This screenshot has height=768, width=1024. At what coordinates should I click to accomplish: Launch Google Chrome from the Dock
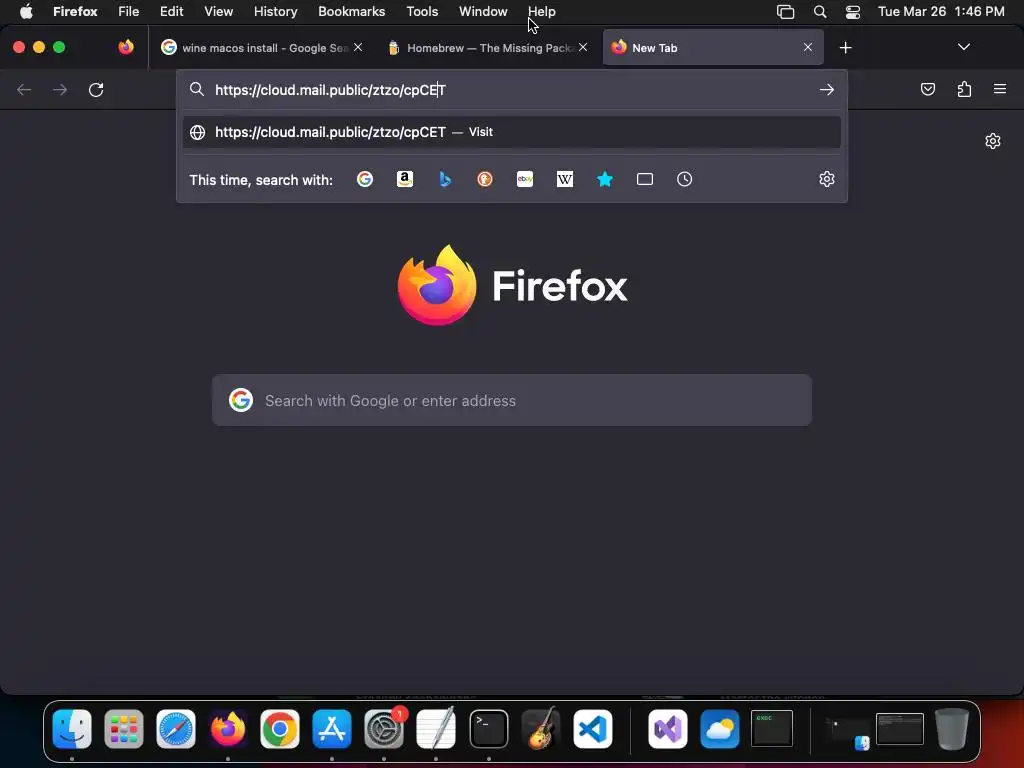pyautogui.click(x=280, y=729)
